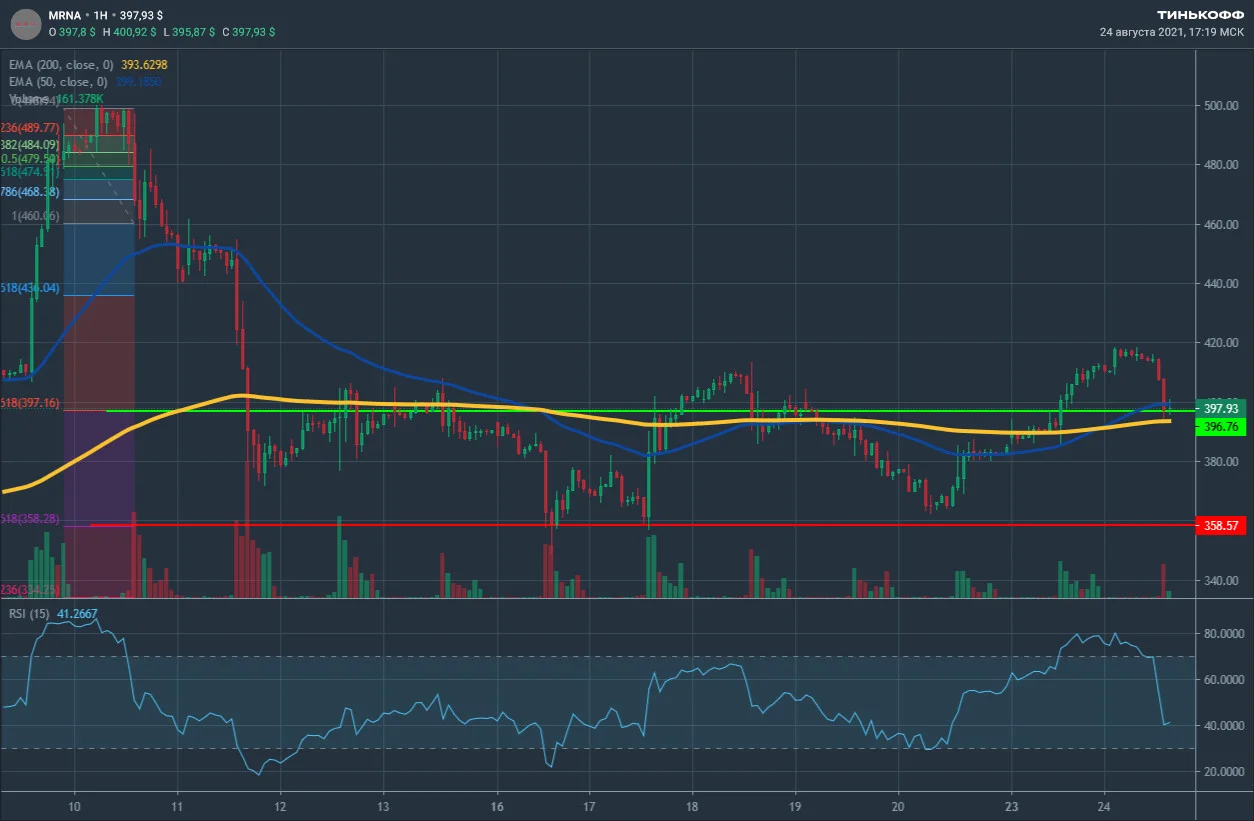
Task: Select the MRNA ticker symbol
Action: [64, 15]
